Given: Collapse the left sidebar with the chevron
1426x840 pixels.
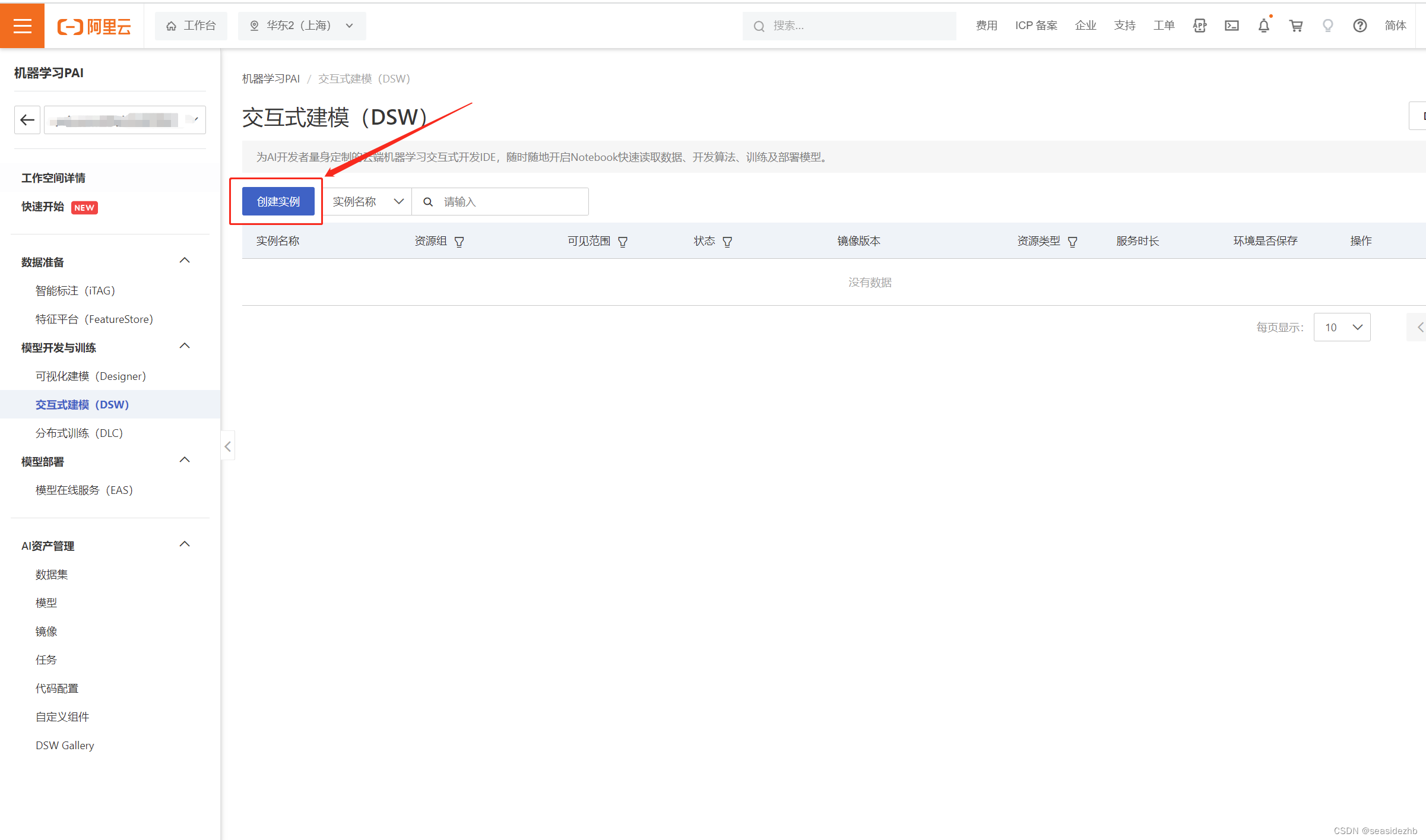Looking at the screenshot, I should tap(227, 445).
